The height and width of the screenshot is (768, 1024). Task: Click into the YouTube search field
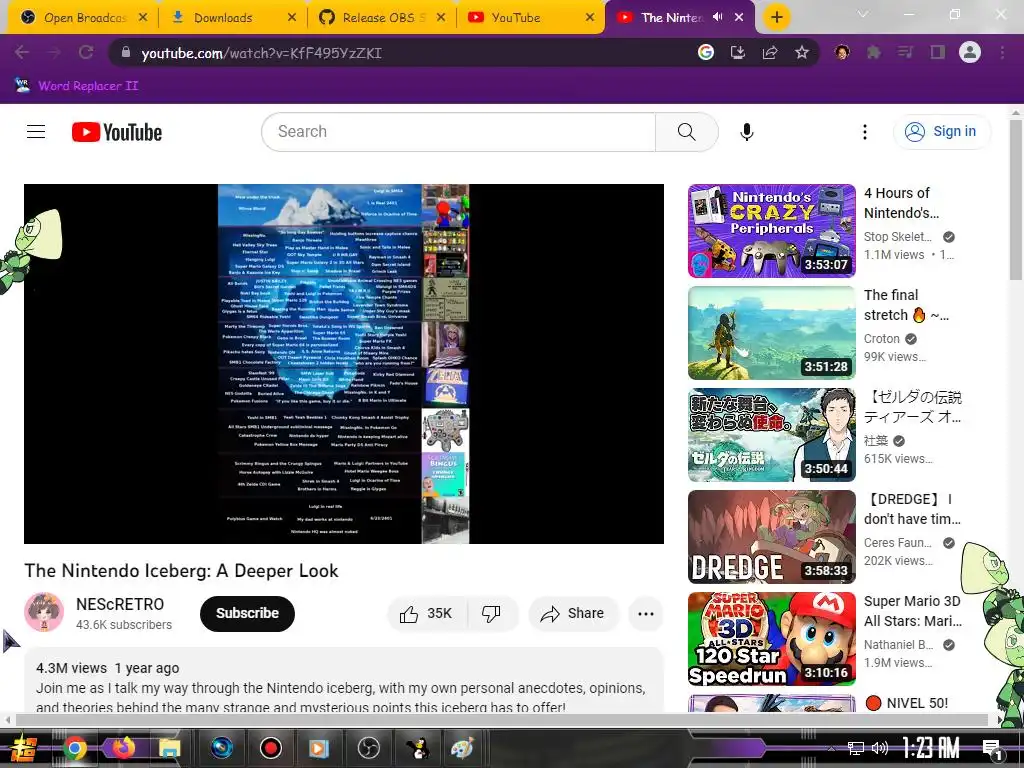pyautogui.click(x=458, y=132)
